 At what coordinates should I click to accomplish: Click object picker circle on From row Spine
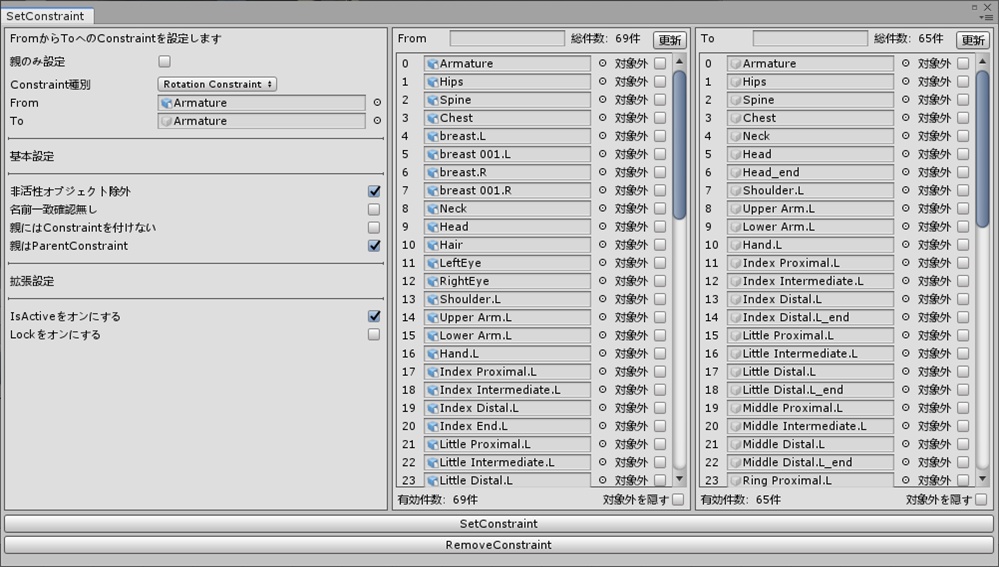pos(603,99)
